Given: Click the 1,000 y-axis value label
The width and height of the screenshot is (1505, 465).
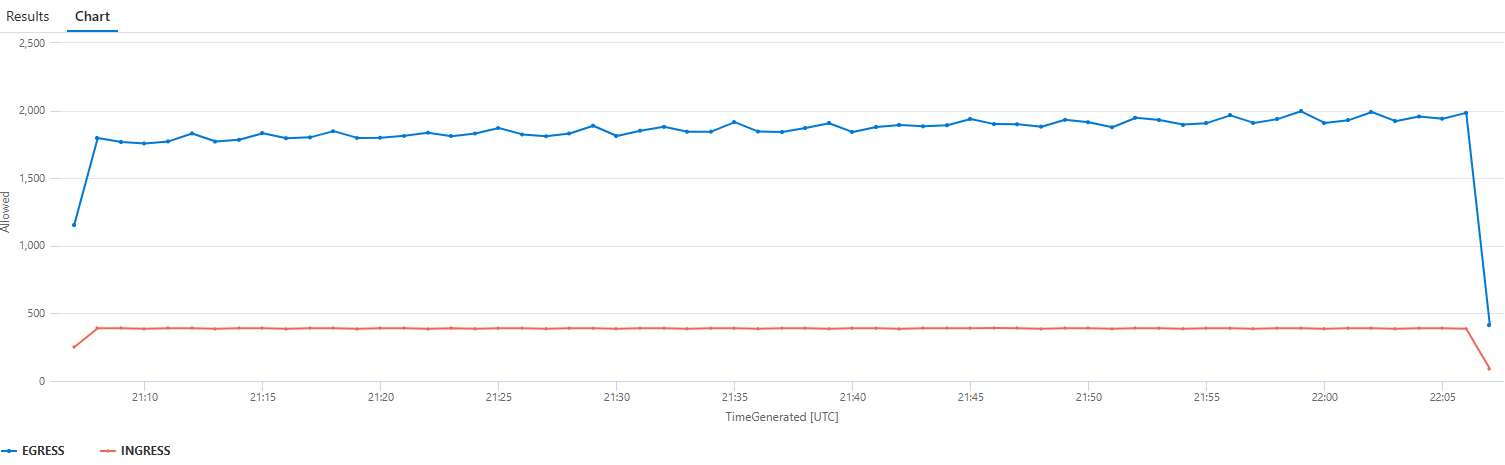Looking at the screenshot, I should click(32, 246).
